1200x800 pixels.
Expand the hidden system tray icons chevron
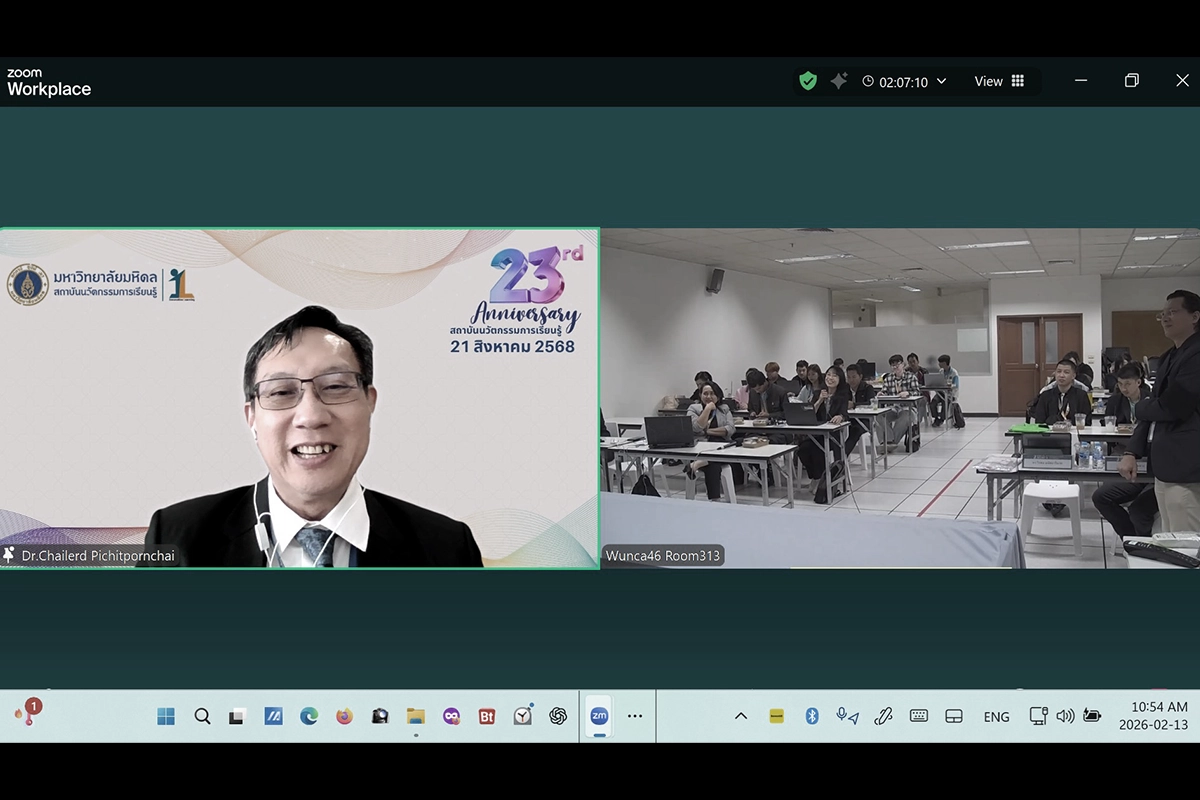coord(741,716)
